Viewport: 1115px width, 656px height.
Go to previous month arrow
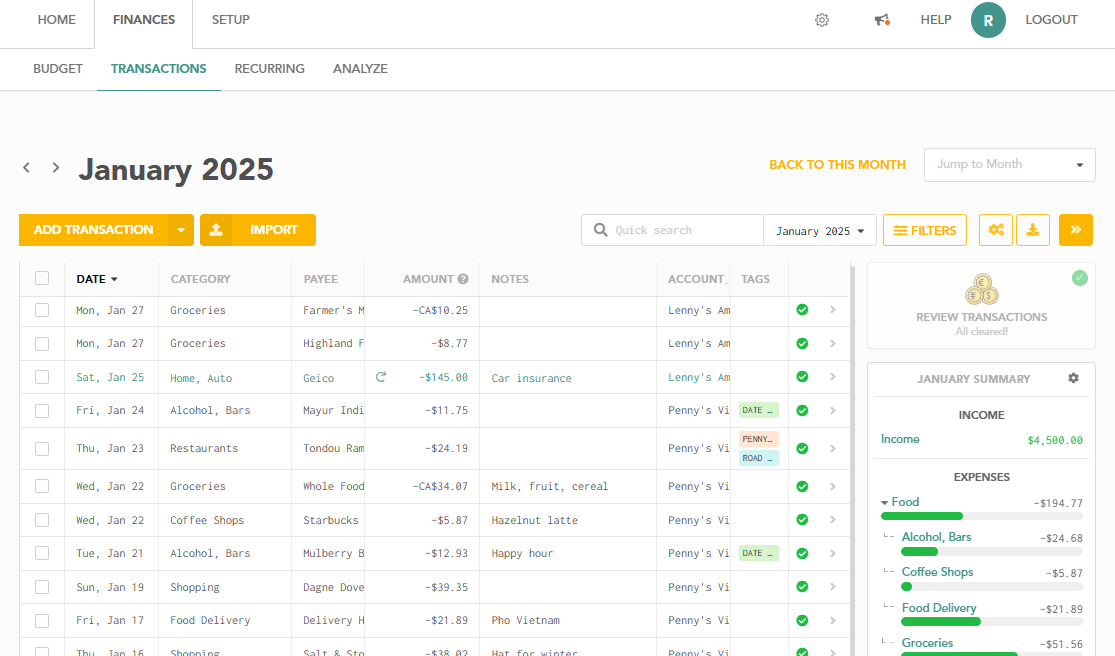coord(27,168)
